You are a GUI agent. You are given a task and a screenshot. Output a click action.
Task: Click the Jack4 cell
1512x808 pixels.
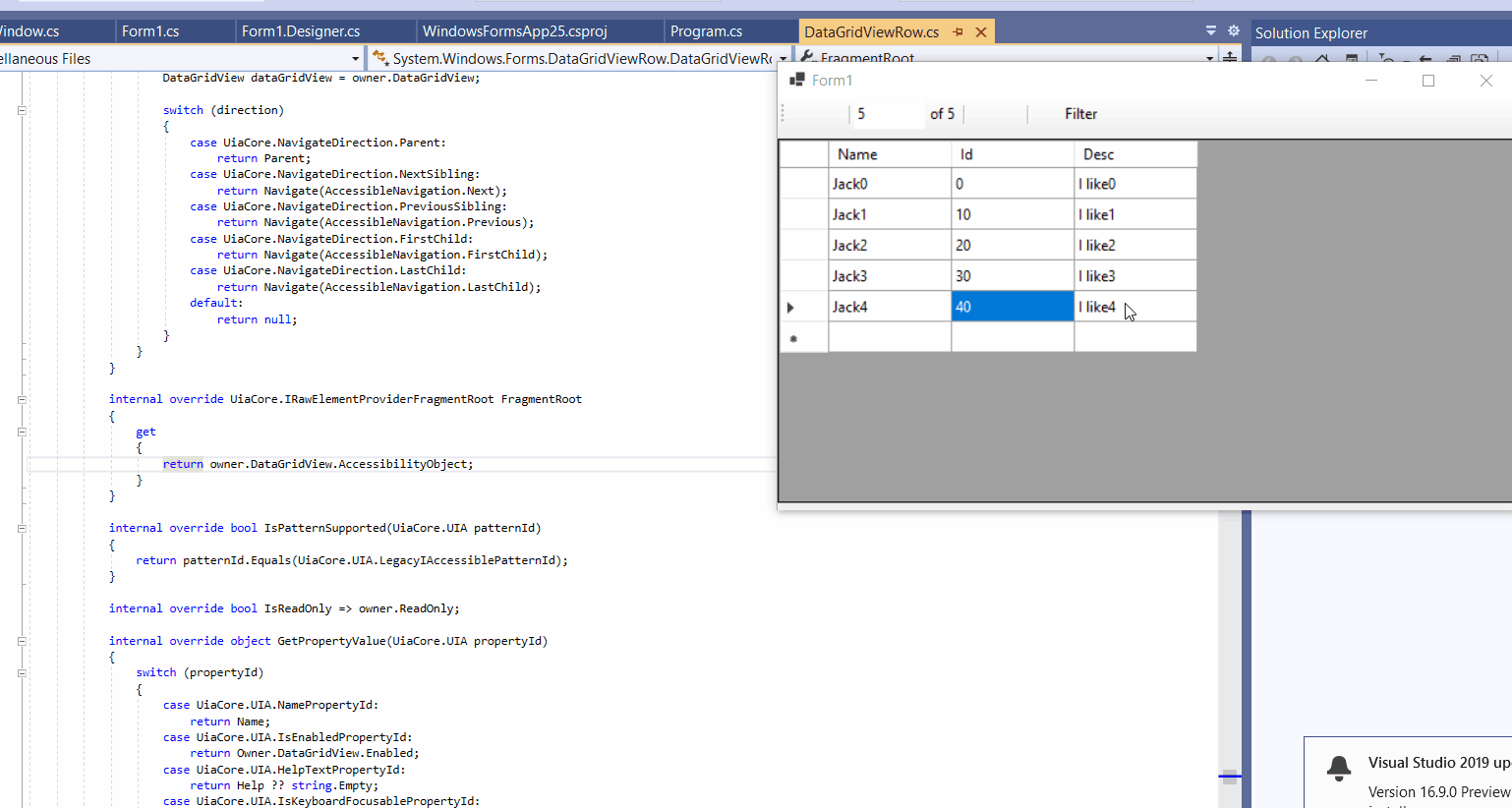(x=890, y=307)
